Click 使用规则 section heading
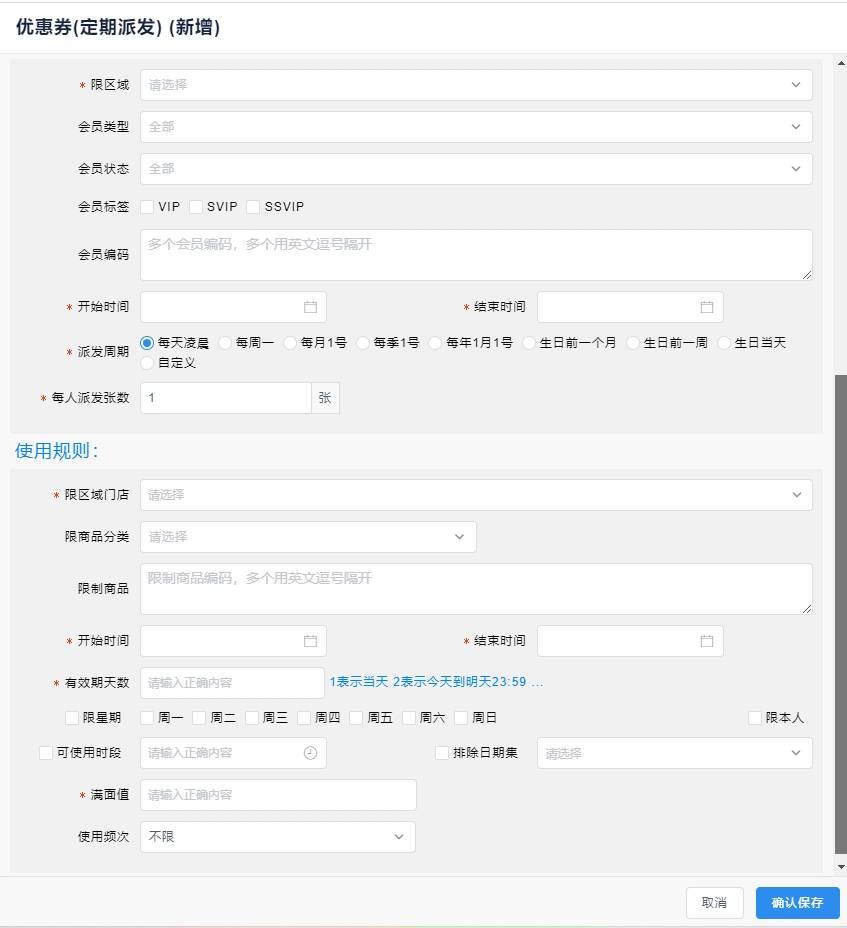This screenshot has height=928, width=847. pyautogui.click(x=56, y=451)
